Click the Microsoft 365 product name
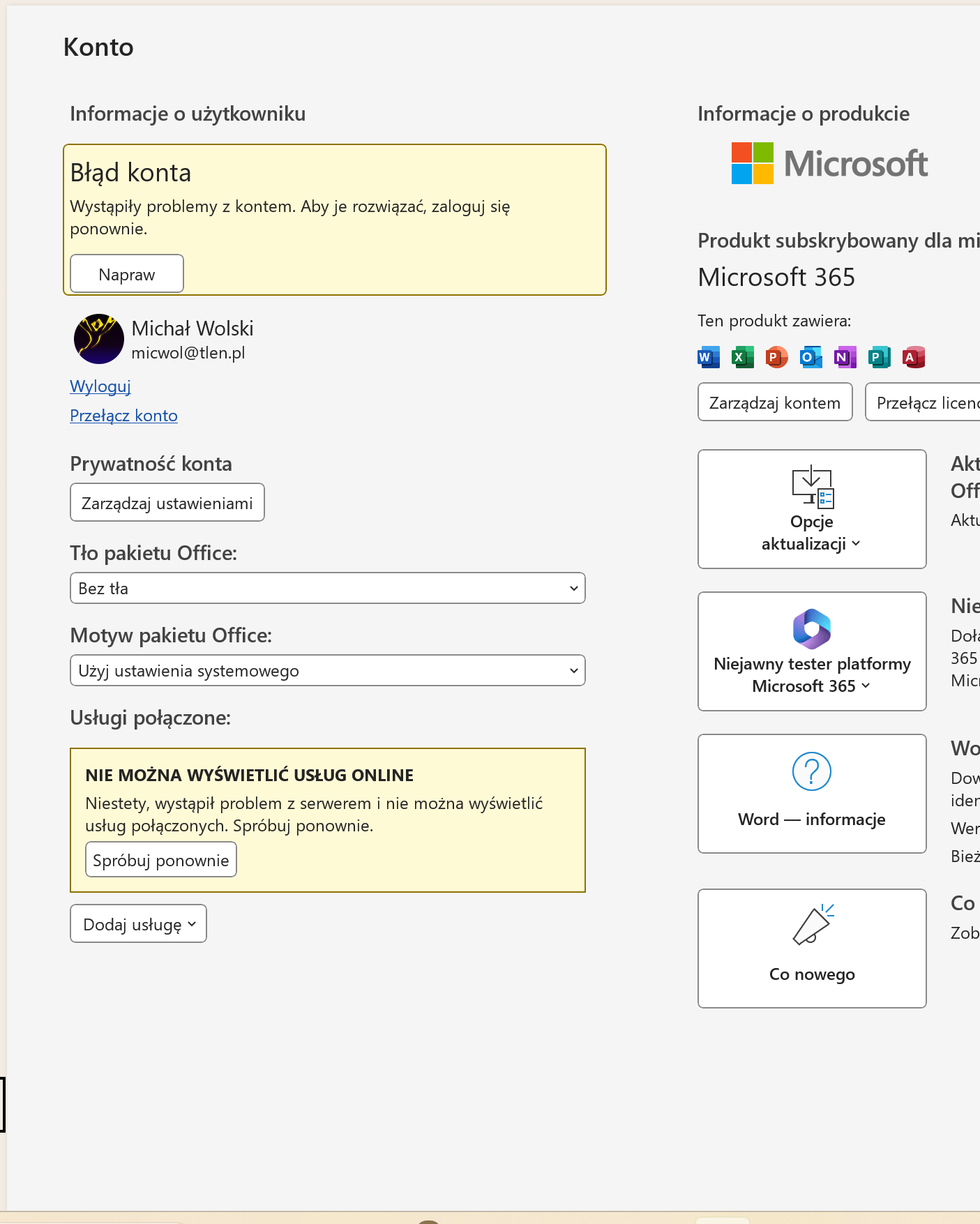The height and width of the screenshot is (1224, 980). point(776,277)
